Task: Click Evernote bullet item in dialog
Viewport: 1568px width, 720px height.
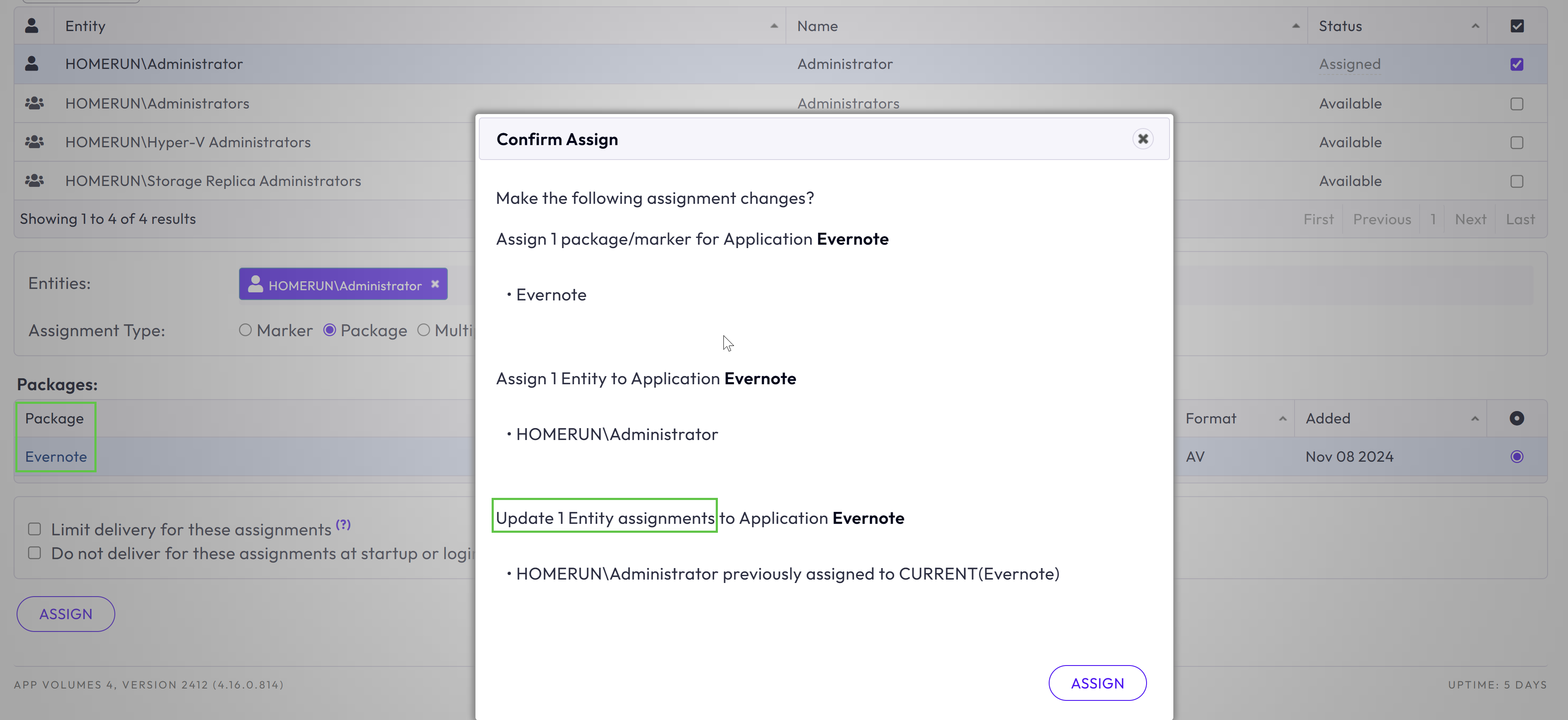Action: [551, 294]
